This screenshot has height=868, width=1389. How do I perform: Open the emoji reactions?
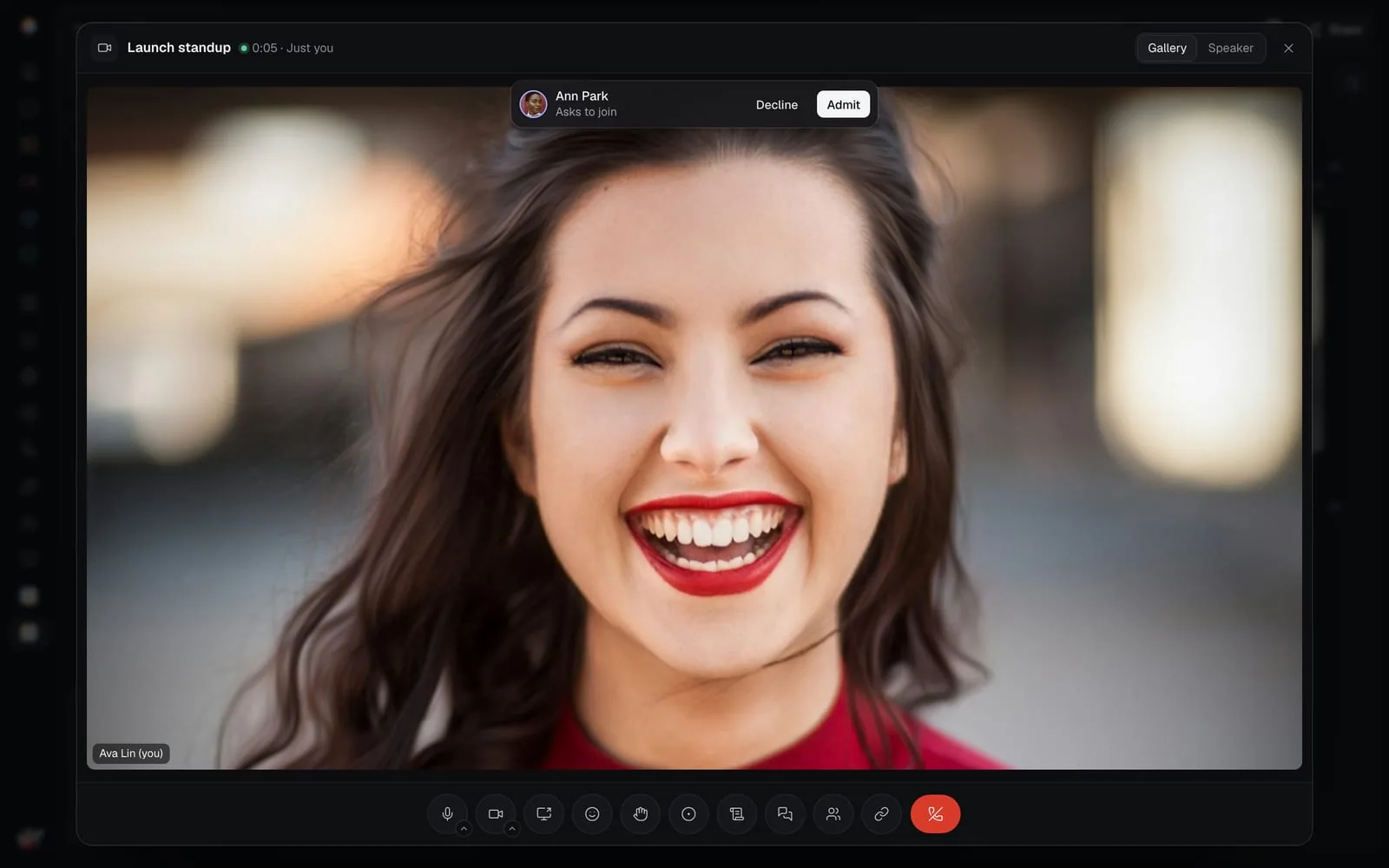pos(592,814)
